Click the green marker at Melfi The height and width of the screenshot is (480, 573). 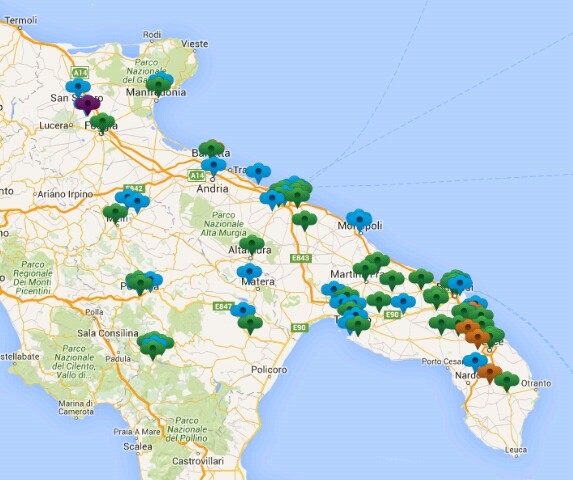coord(115,213)
